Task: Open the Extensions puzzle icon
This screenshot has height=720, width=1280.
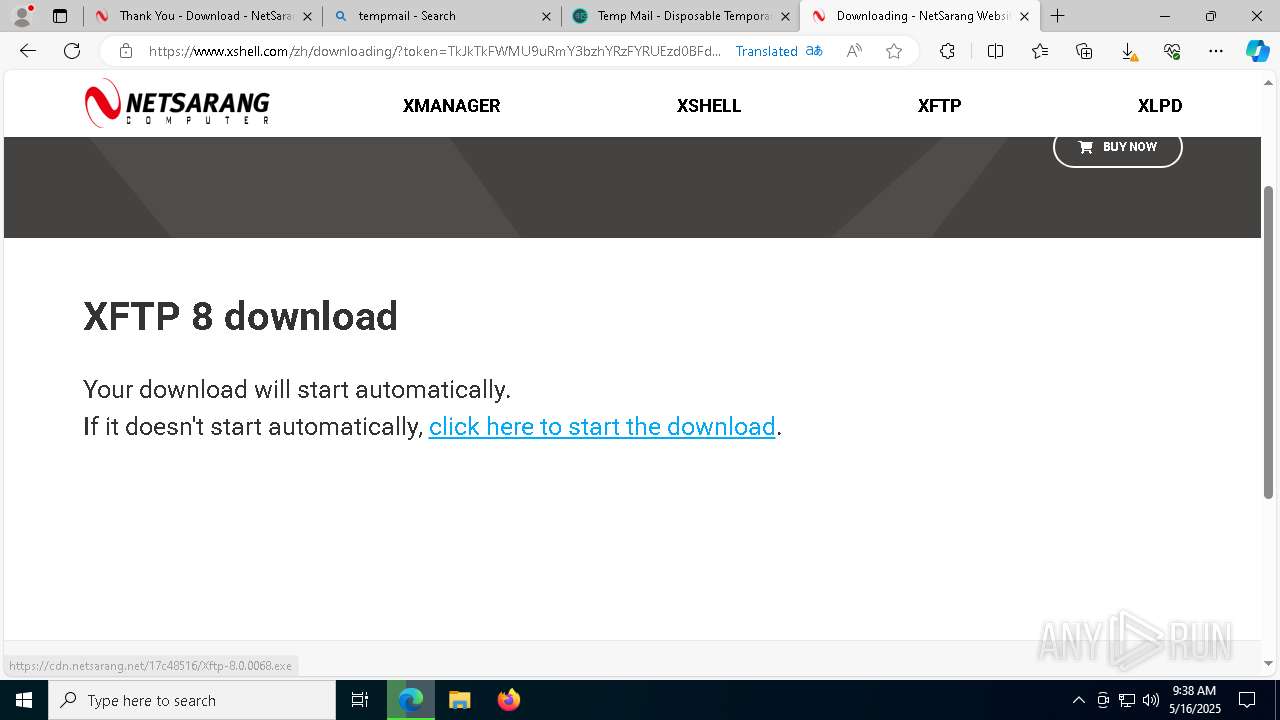Action: (x=947, y=51)
